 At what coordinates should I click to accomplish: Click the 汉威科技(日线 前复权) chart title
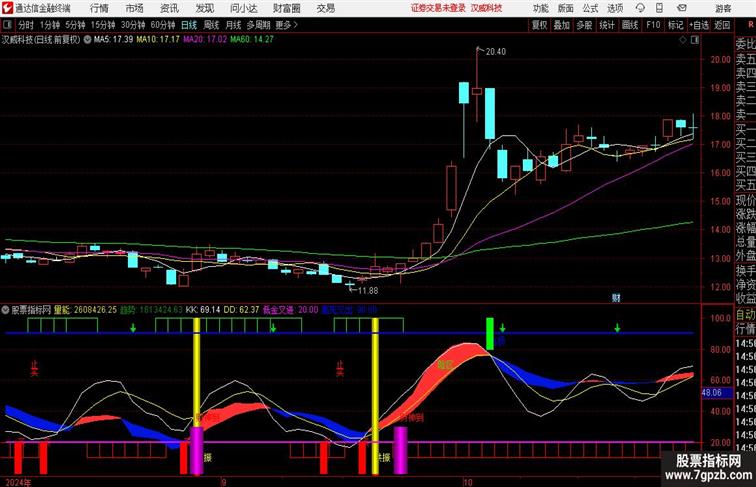point(41,40)
